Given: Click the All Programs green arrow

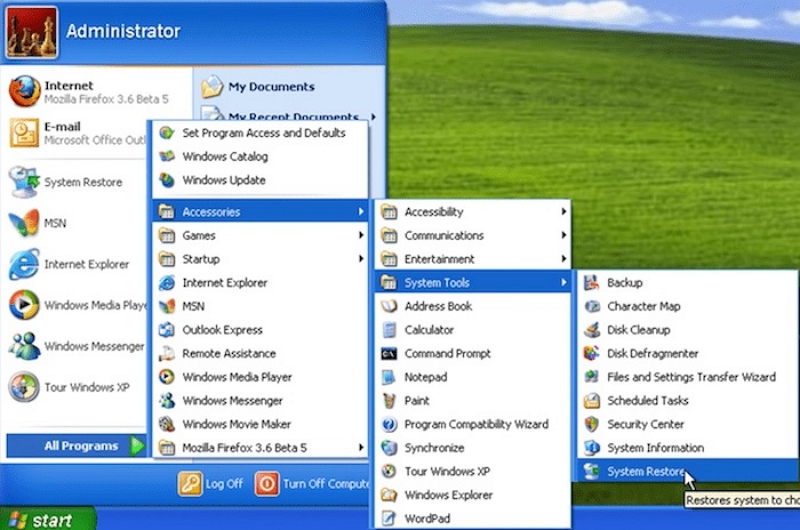Looking at the screenshot, I should [137, 446].
